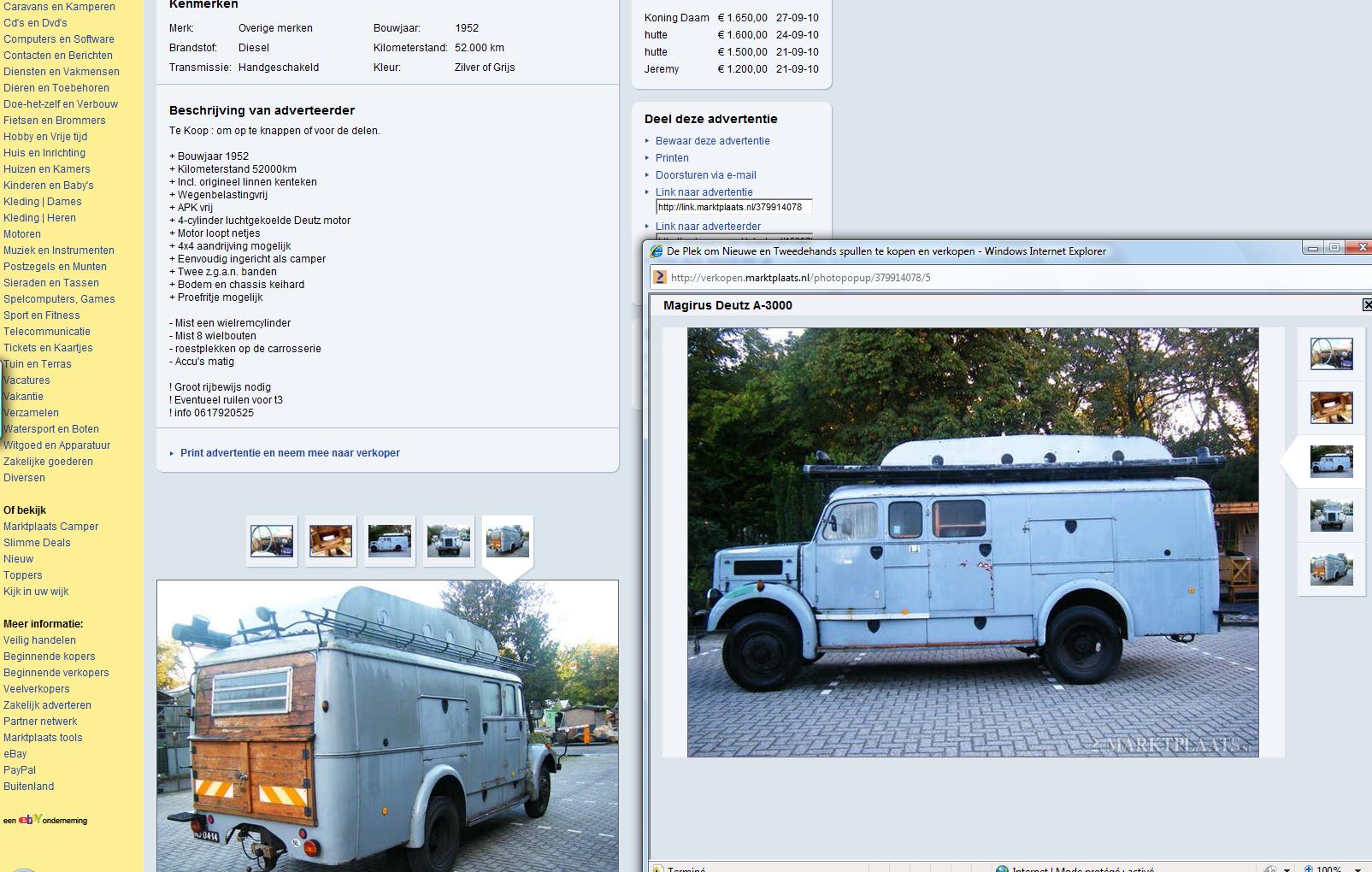Open 'Caravans en Kamperen' category in sidebar
This screenshot has height=872, width=1372.
click(59, 7)
